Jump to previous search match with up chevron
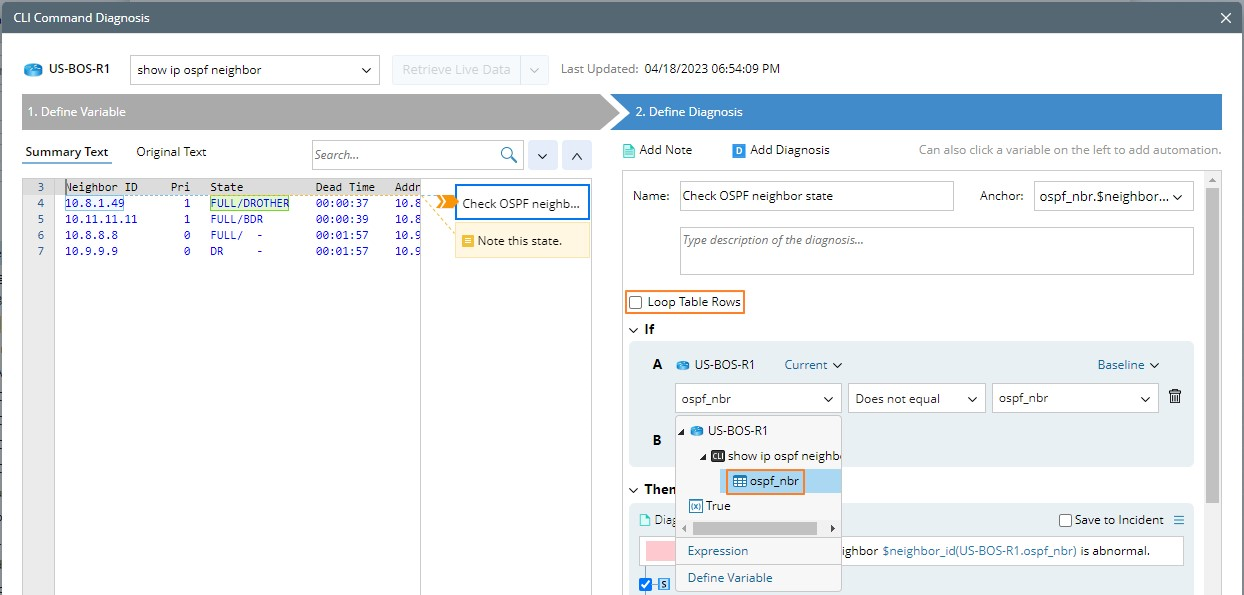The height and width of the screenshot is (595, 1244). [577, 155]
